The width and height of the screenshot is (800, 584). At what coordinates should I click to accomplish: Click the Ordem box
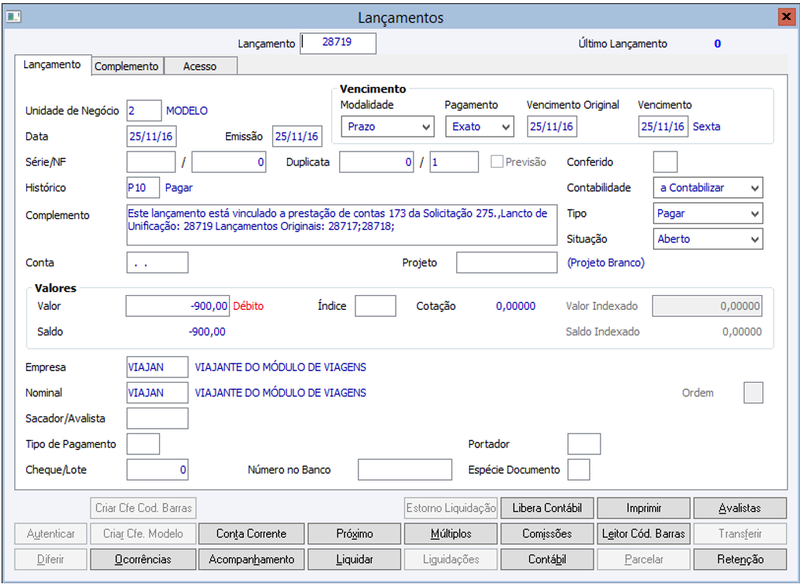[753, 393]
